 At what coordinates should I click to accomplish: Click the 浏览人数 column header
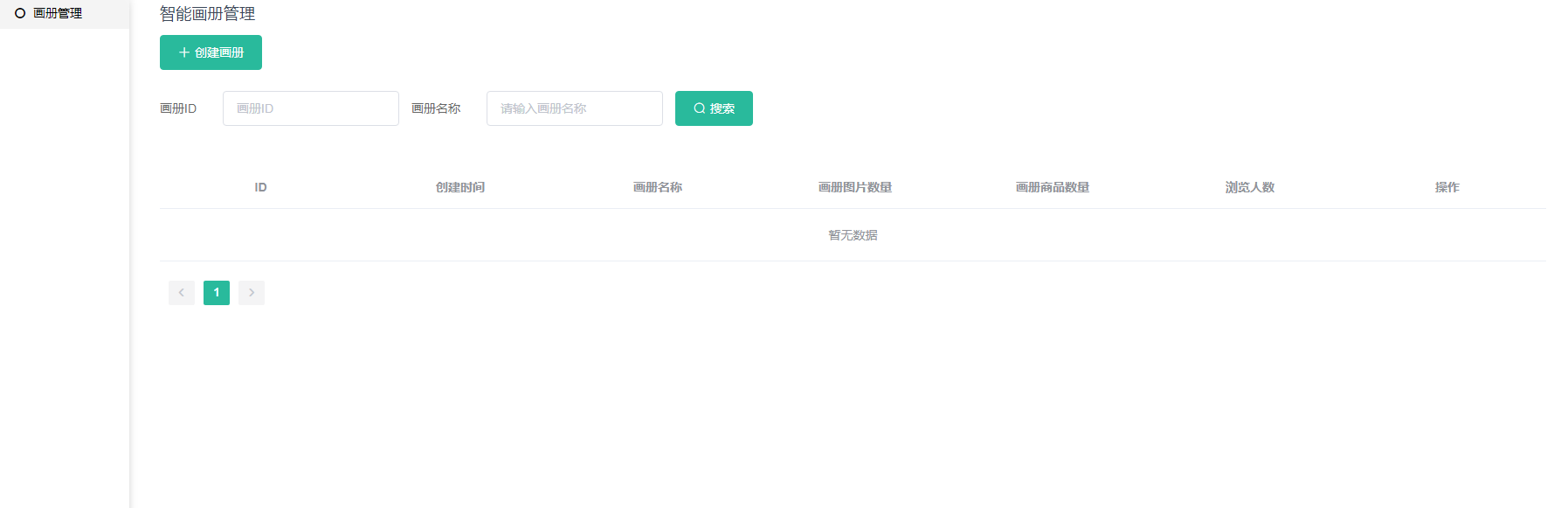pos(1250,187)
